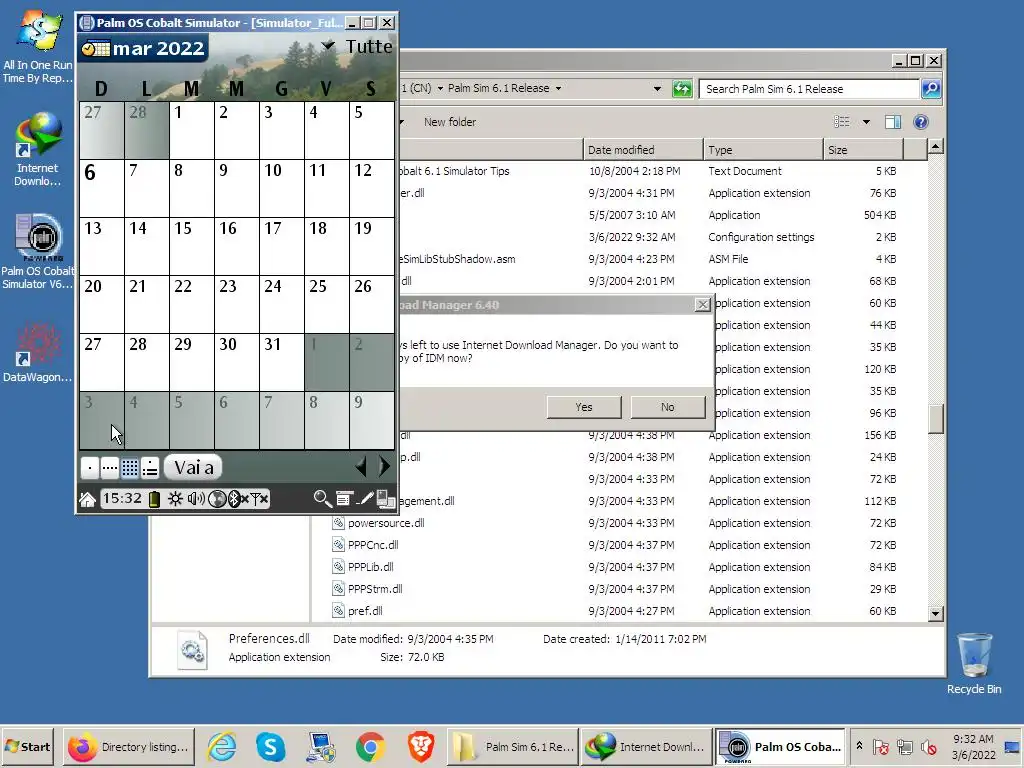
Task: Tap the Palm Home icon in status bar
Action: [x=88, y=500]
